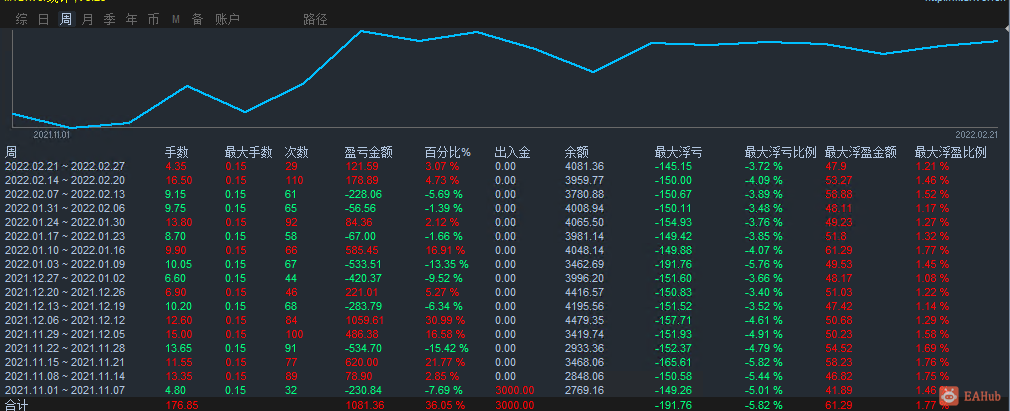This screenshot has height=411, width=1010.
Task: Open the M tab
Action: coord(175,20)
